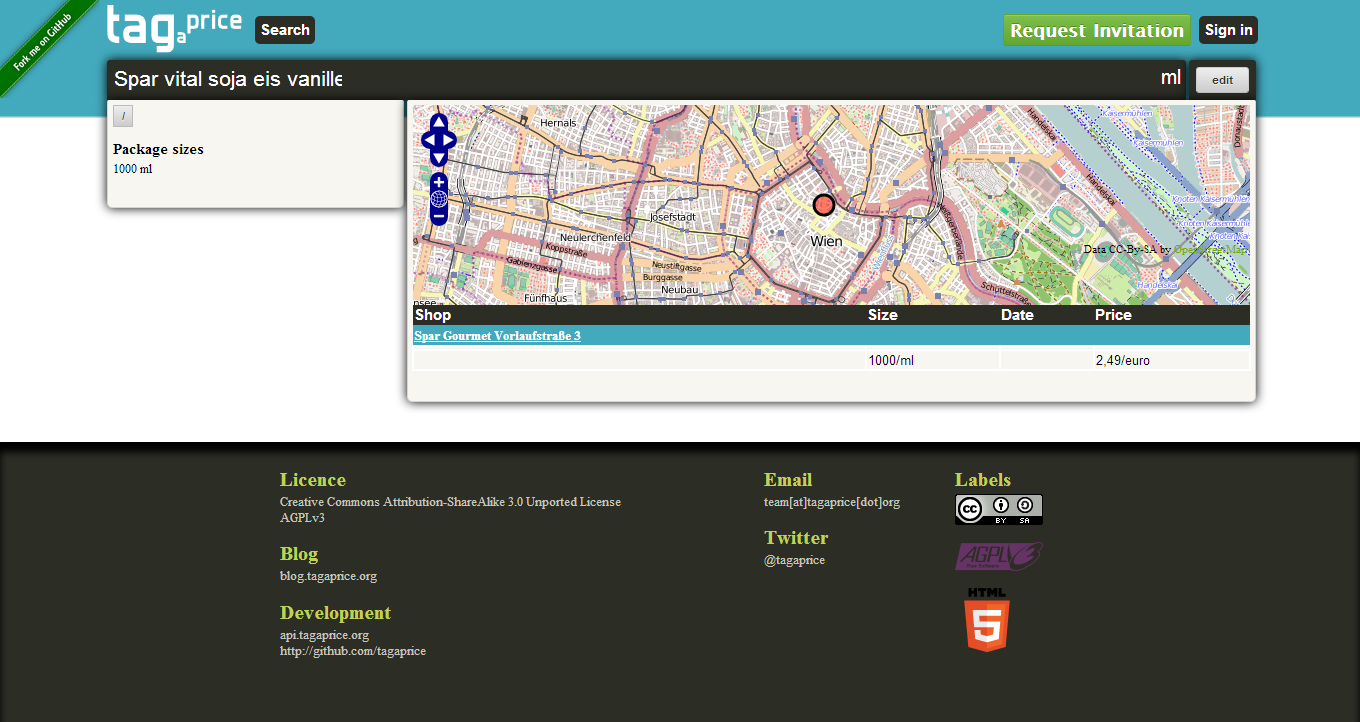Image resolution: width=1360 pixels, height=722 pixels.
Task: Open the OpenStreetMap attribution link on map
Action: [1210, 249]
